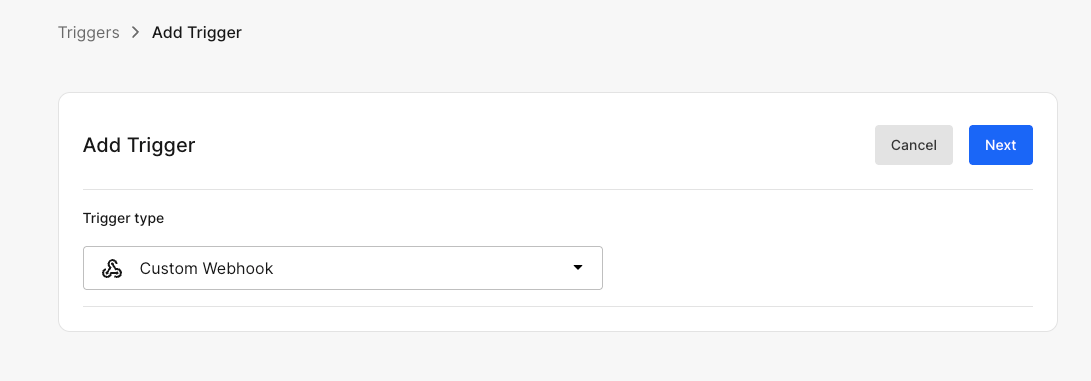The image size is (1091, 381).
Task: Cancel adding the trigger
Action: tap(914, 145)
